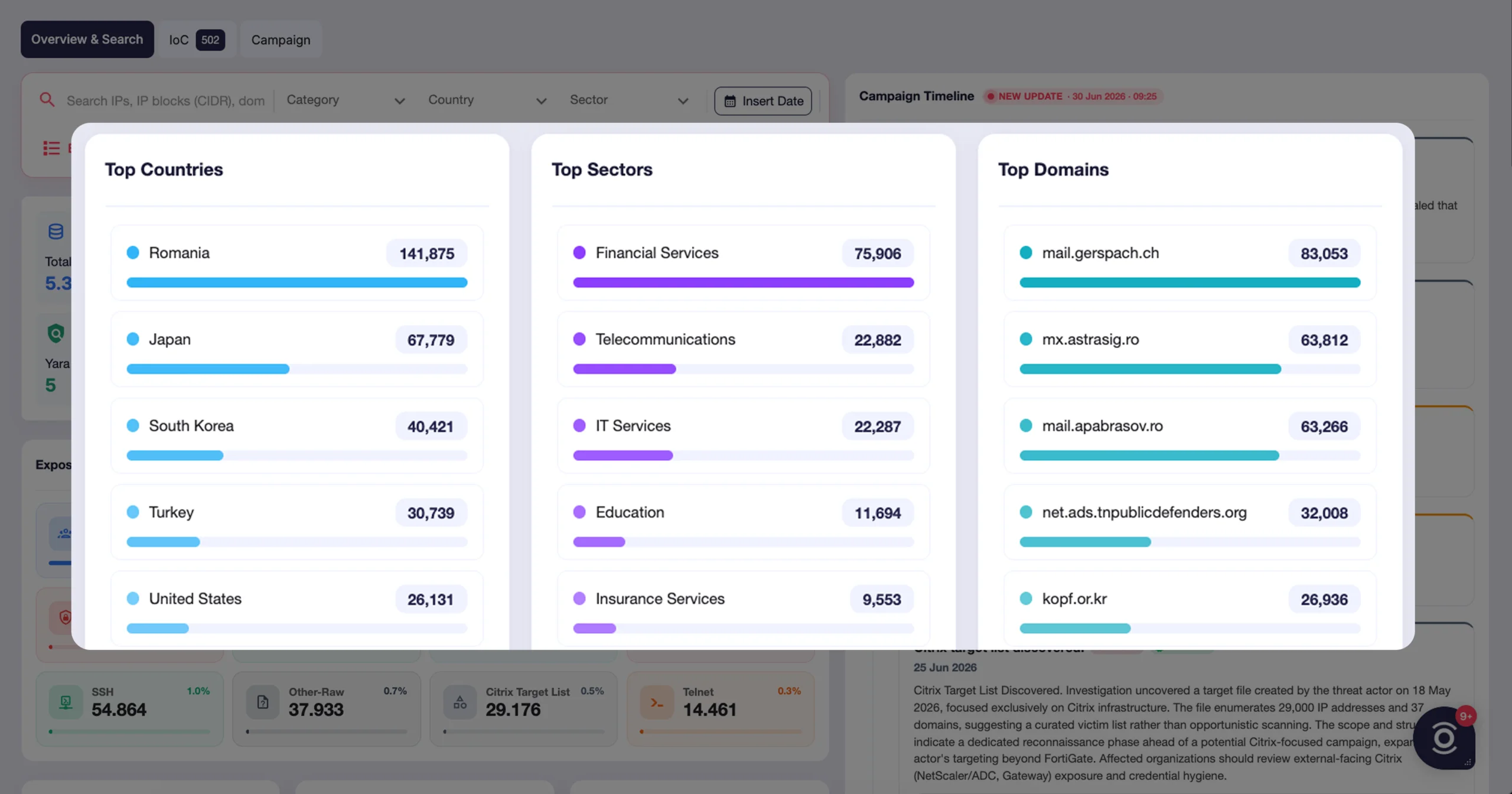Viewport: 1512px width, 794px height.
Task: Click the calendar icon in Insert Date
Action: point(730,101)
